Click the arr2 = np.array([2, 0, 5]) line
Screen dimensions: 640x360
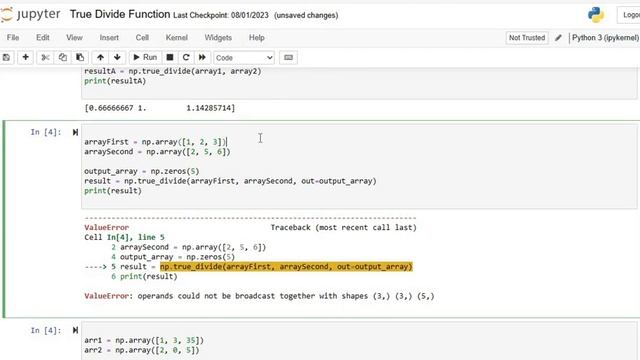pos(142,350)
